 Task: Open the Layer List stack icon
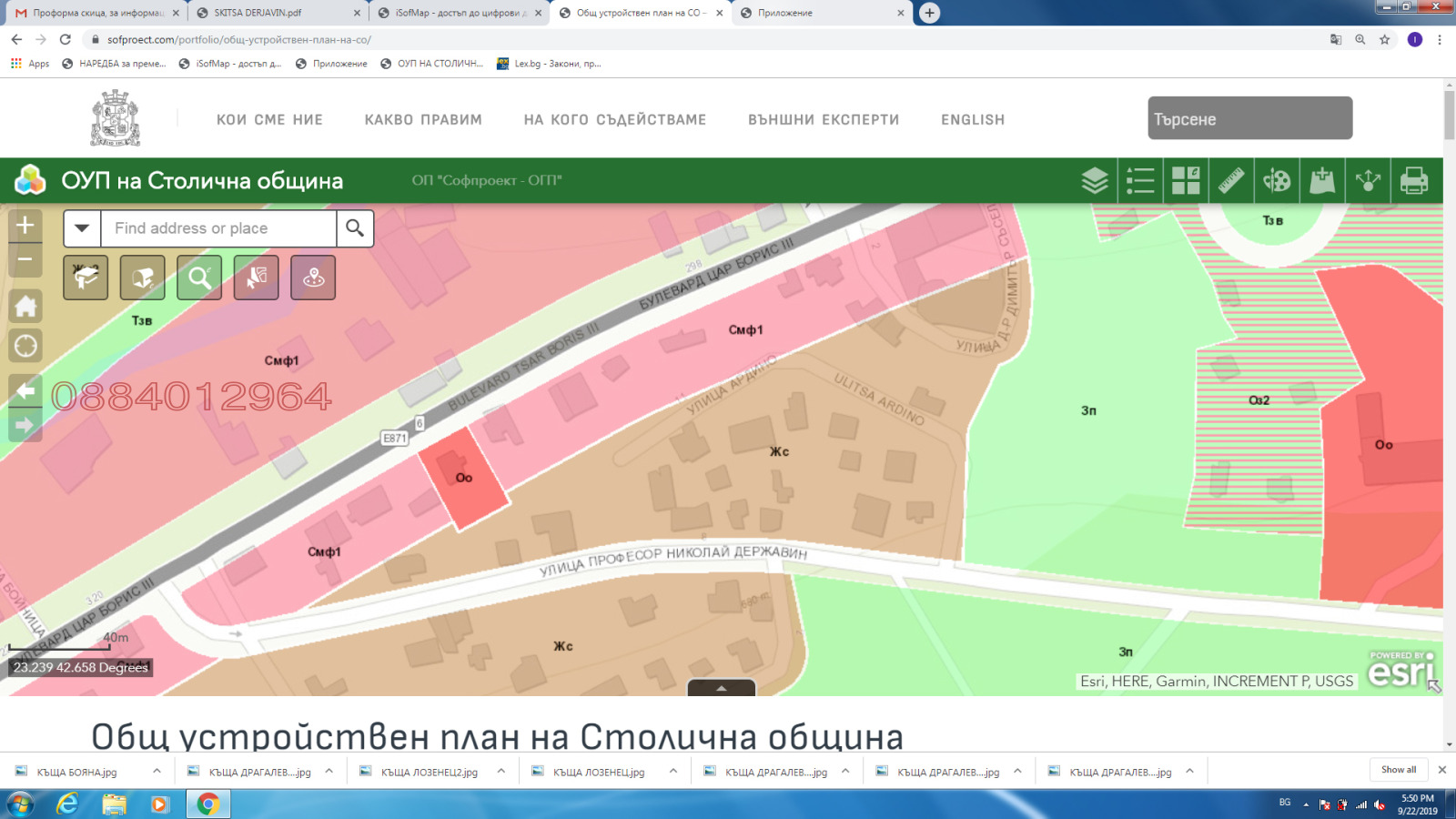click(1095, 180)
